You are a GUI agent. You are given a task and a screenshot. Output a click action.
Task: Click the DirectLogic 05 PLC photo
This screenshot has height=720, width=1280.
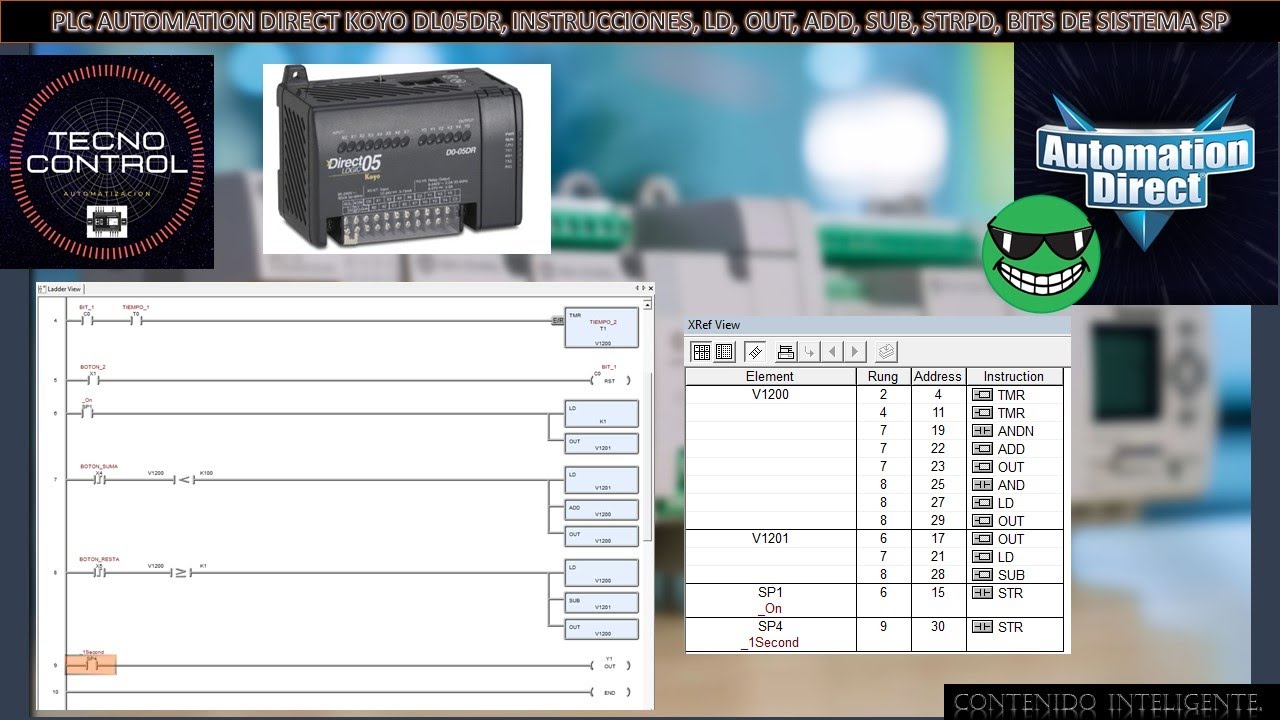tap(406, 158)
